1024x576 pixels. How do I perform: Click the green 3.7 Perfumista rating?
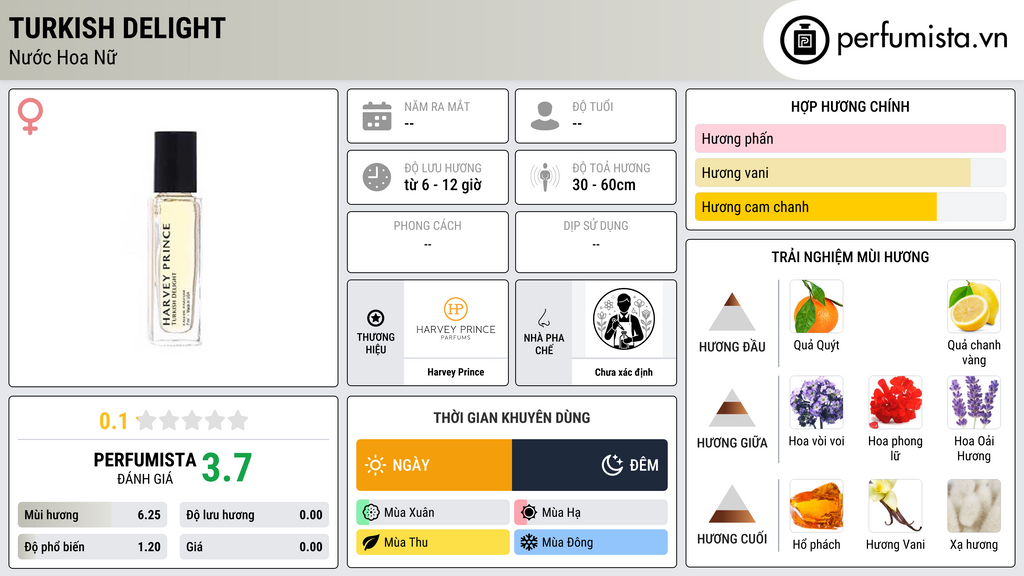(226, 468)
